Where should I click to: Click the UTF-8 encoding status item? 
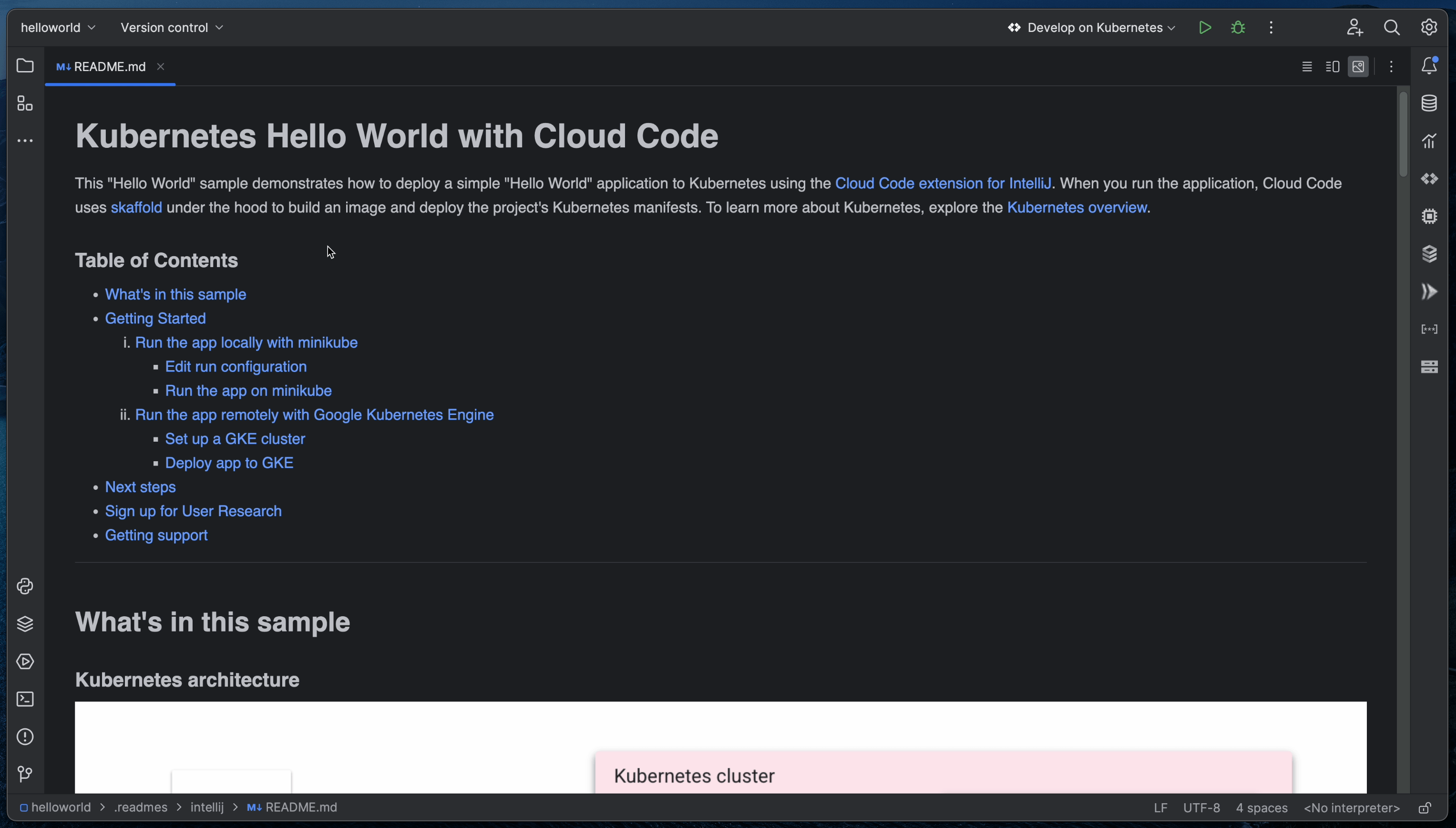[1201, 807]
